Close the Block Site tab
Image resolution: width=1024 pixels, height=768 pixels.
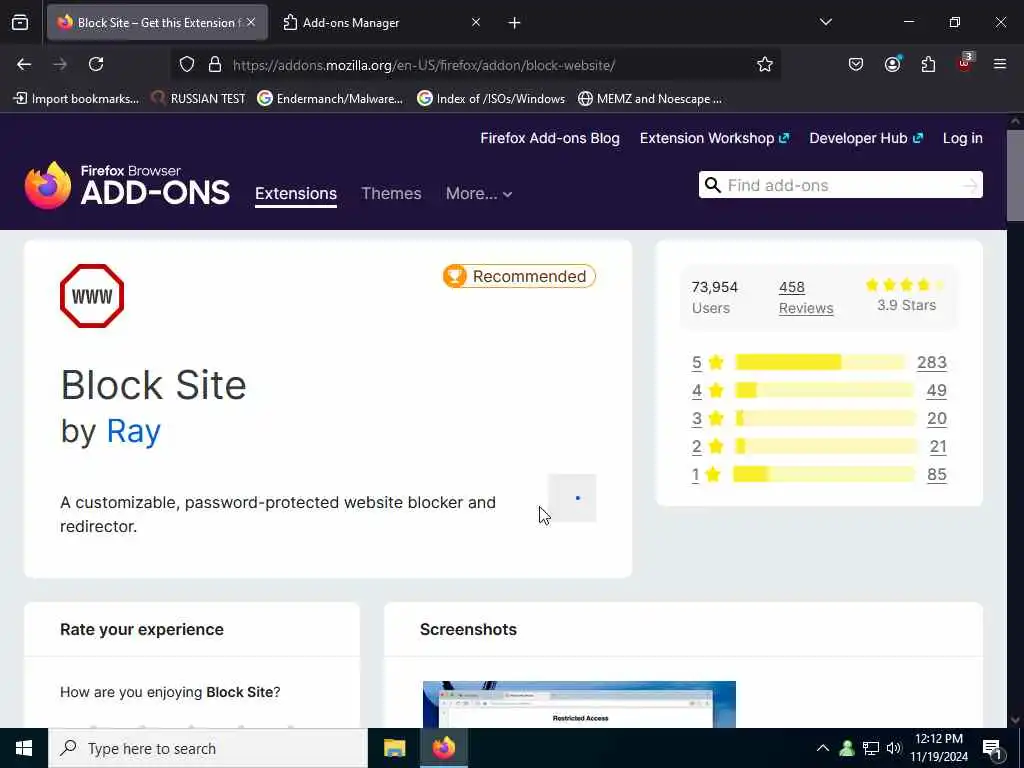point(251,22)
